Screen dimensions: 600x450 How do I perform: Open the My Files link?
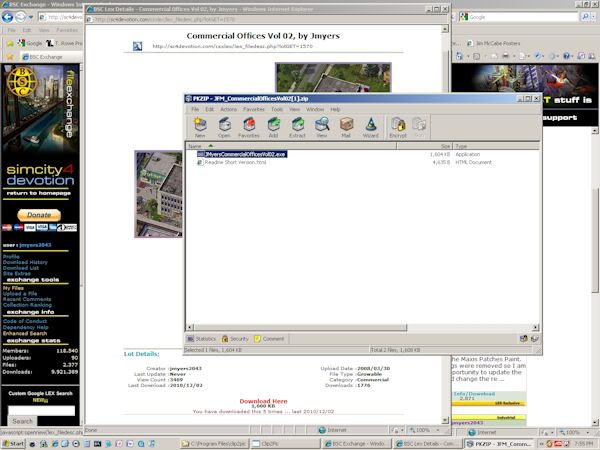click(x=13, y=288)
